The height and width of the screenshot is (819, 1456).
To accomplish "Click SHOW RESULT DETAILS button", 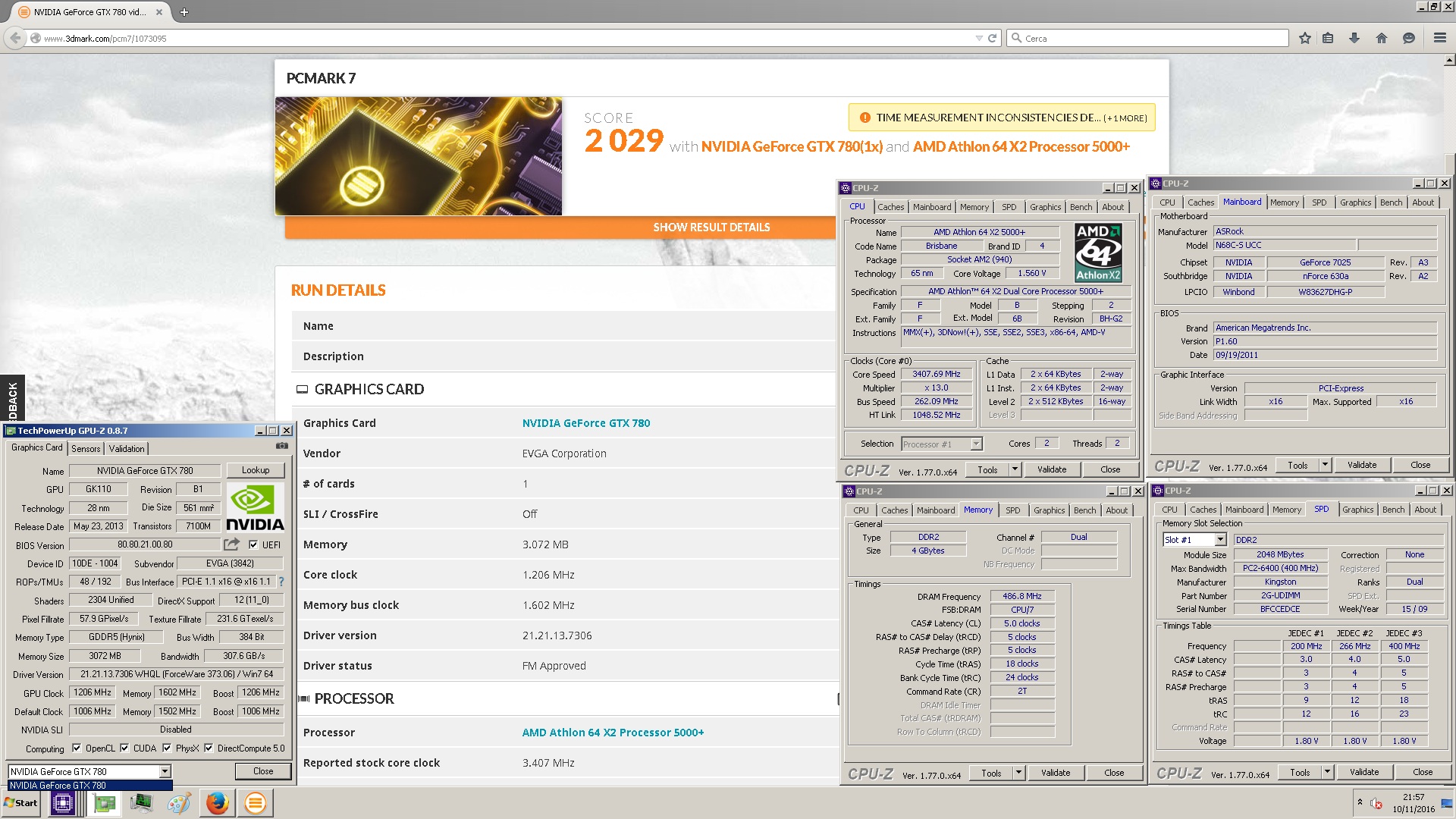I will 711,227.
